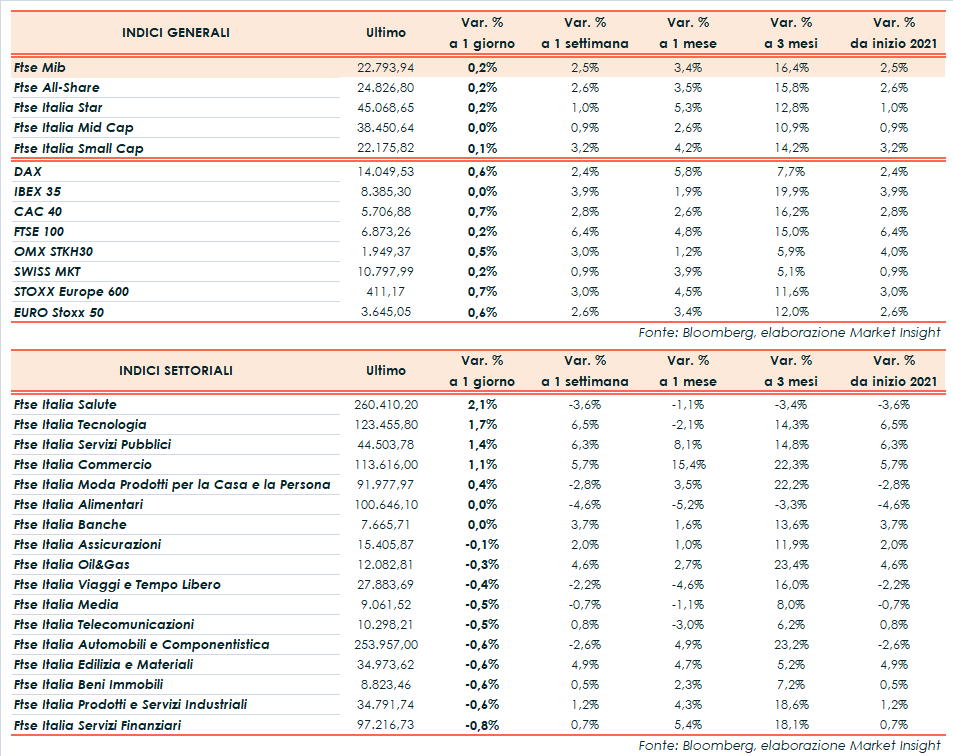
Task: Click the IBEX 35 index name
Action: [x=38, y=191]
